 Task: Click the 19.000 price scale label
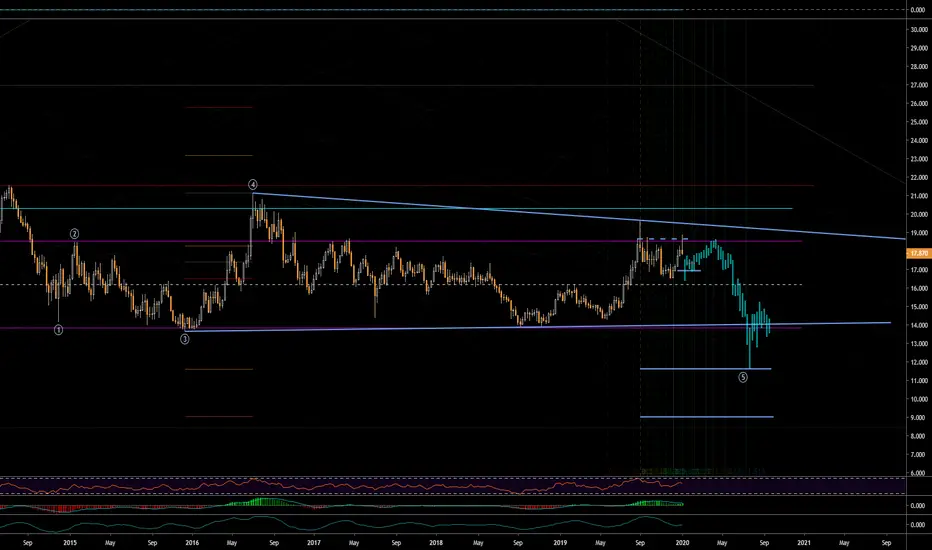(919, 233)
